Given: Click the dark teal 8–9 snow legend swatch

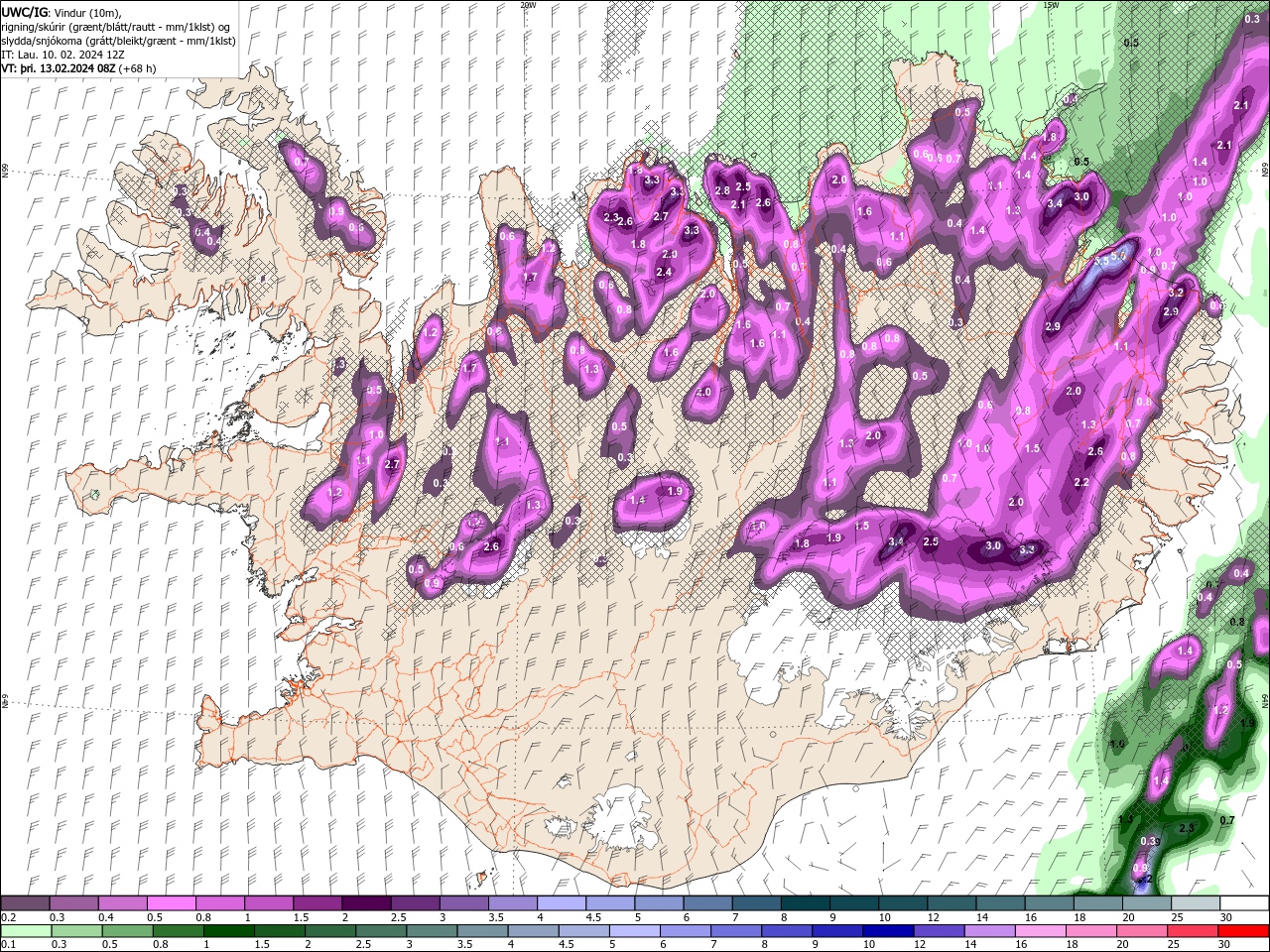Looking at the screenshot, I should click(x=806, y=903).
